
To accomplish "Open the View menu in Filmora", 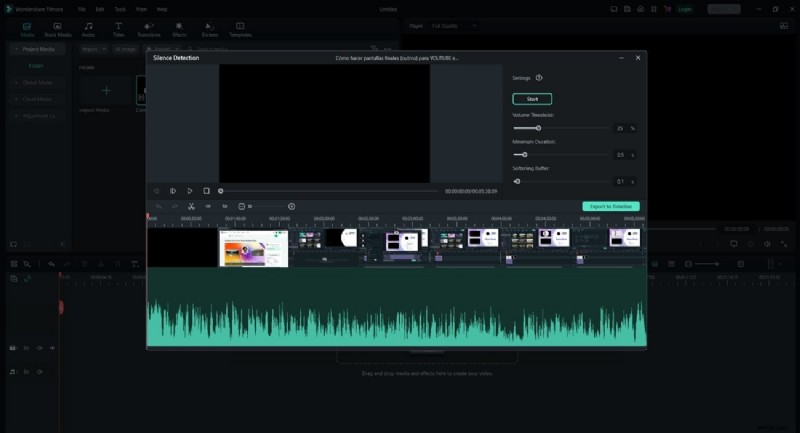I will tap(141, 9).
